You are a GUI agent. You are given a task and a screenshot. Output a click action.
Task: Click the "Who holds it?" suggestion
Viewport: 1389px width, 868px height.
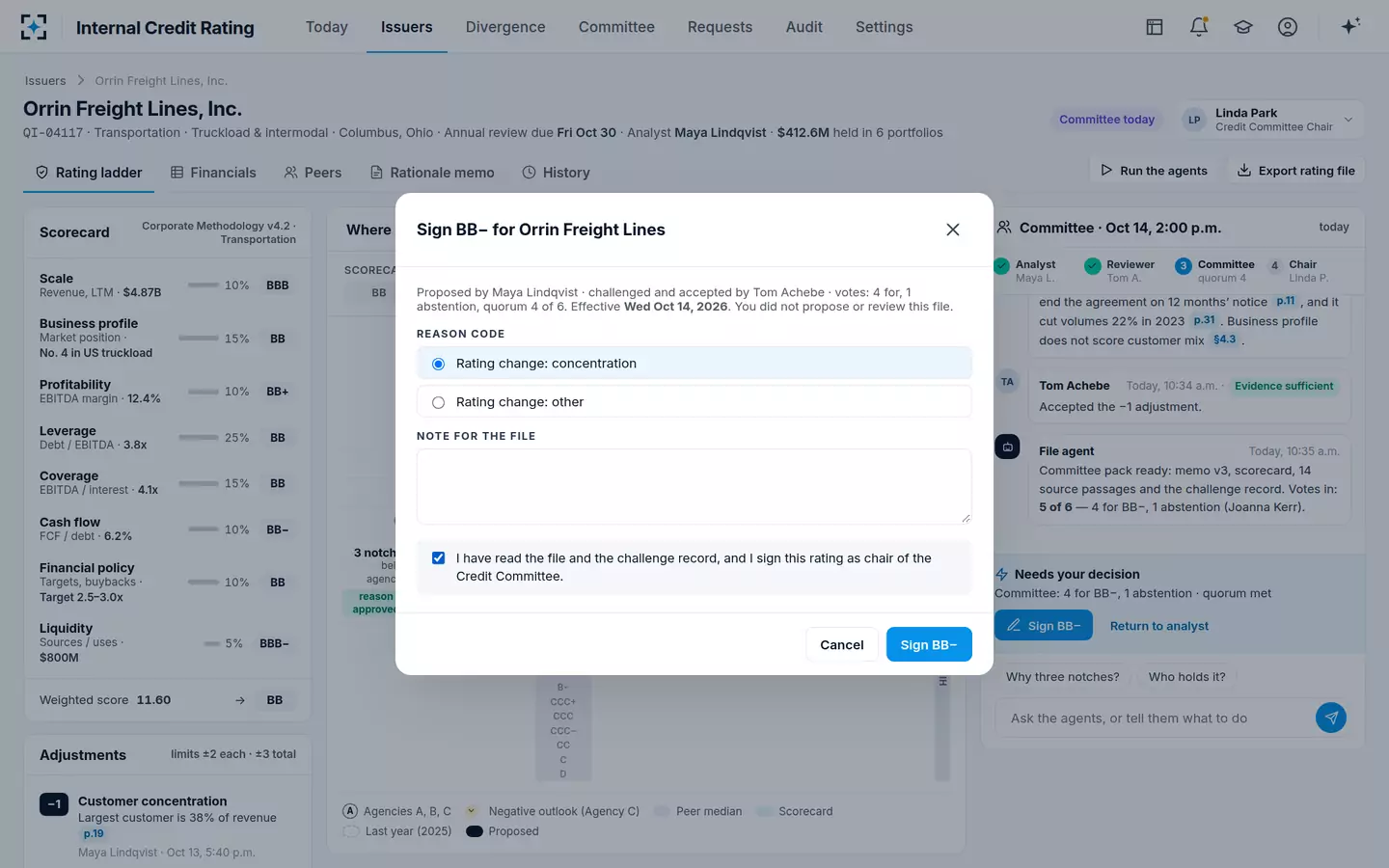pyautogui.click(x=1186, y=677)
